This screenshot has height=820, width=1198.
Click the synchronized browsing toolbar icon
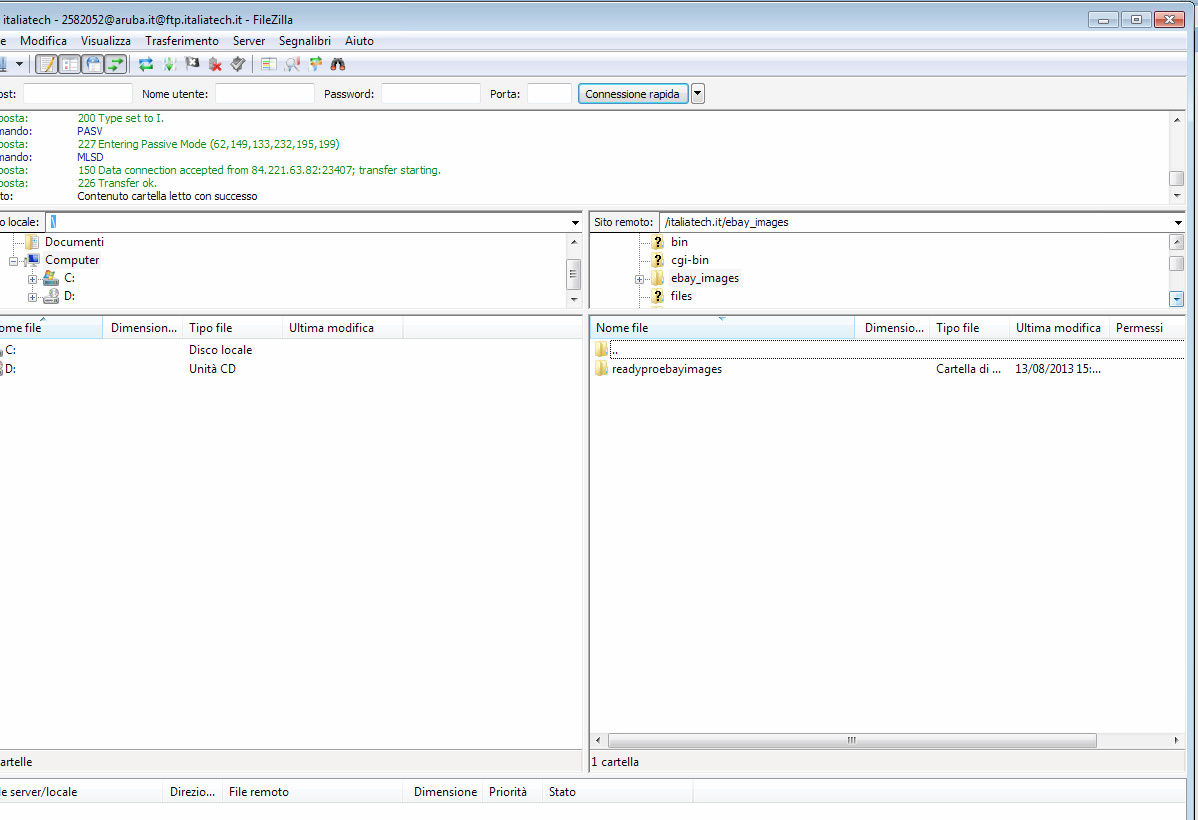tap(316, 65)
